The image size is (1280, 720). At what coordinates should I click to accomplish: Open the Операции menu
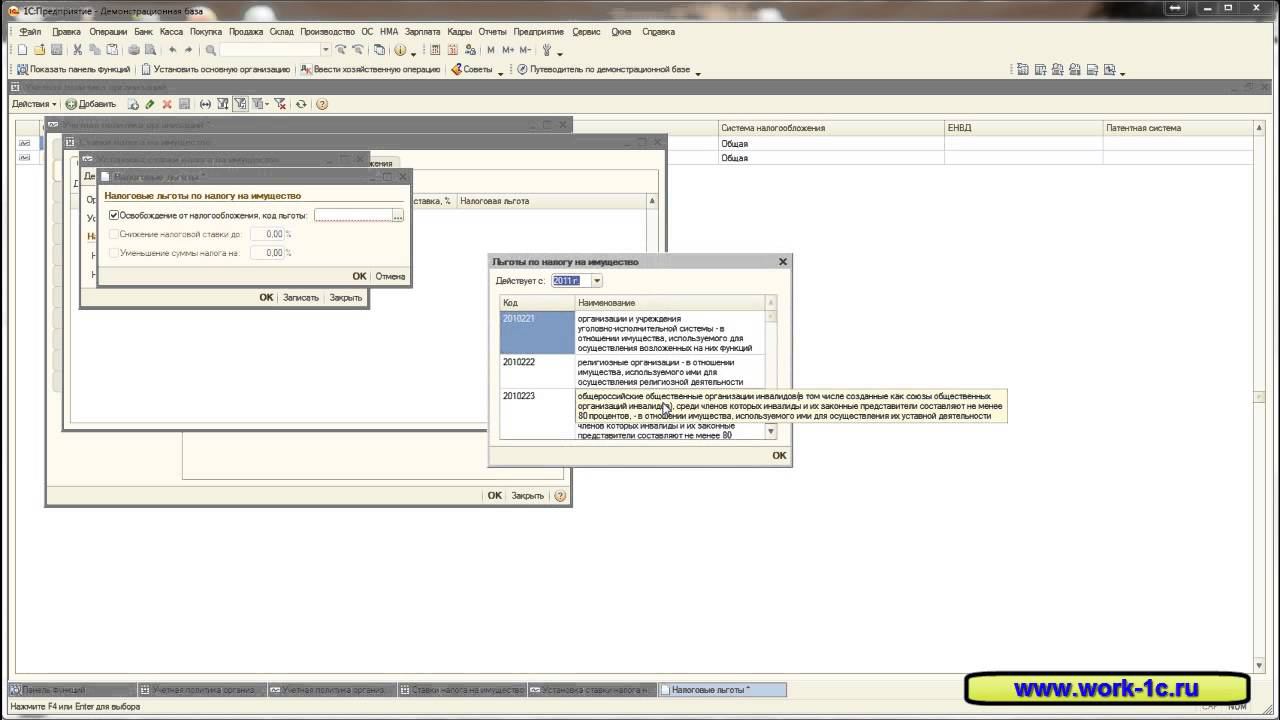[x=108, y=32]
